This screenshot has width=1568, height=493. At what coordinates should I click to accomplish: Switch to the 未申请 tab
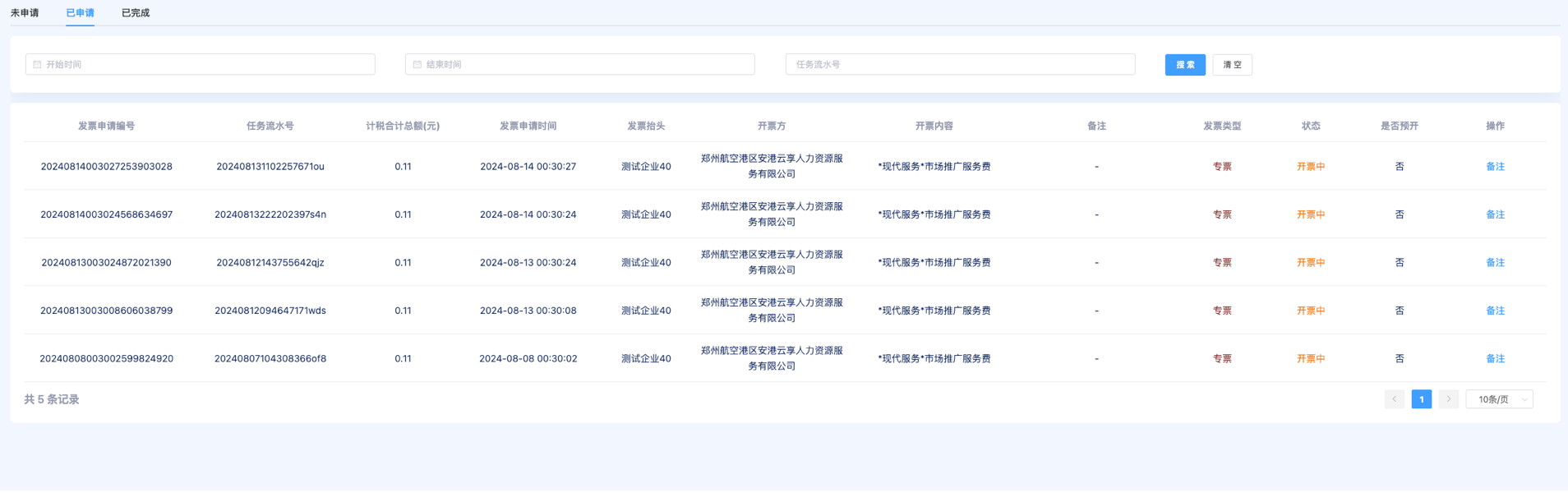pyautogui.click(x=25, y=13)
